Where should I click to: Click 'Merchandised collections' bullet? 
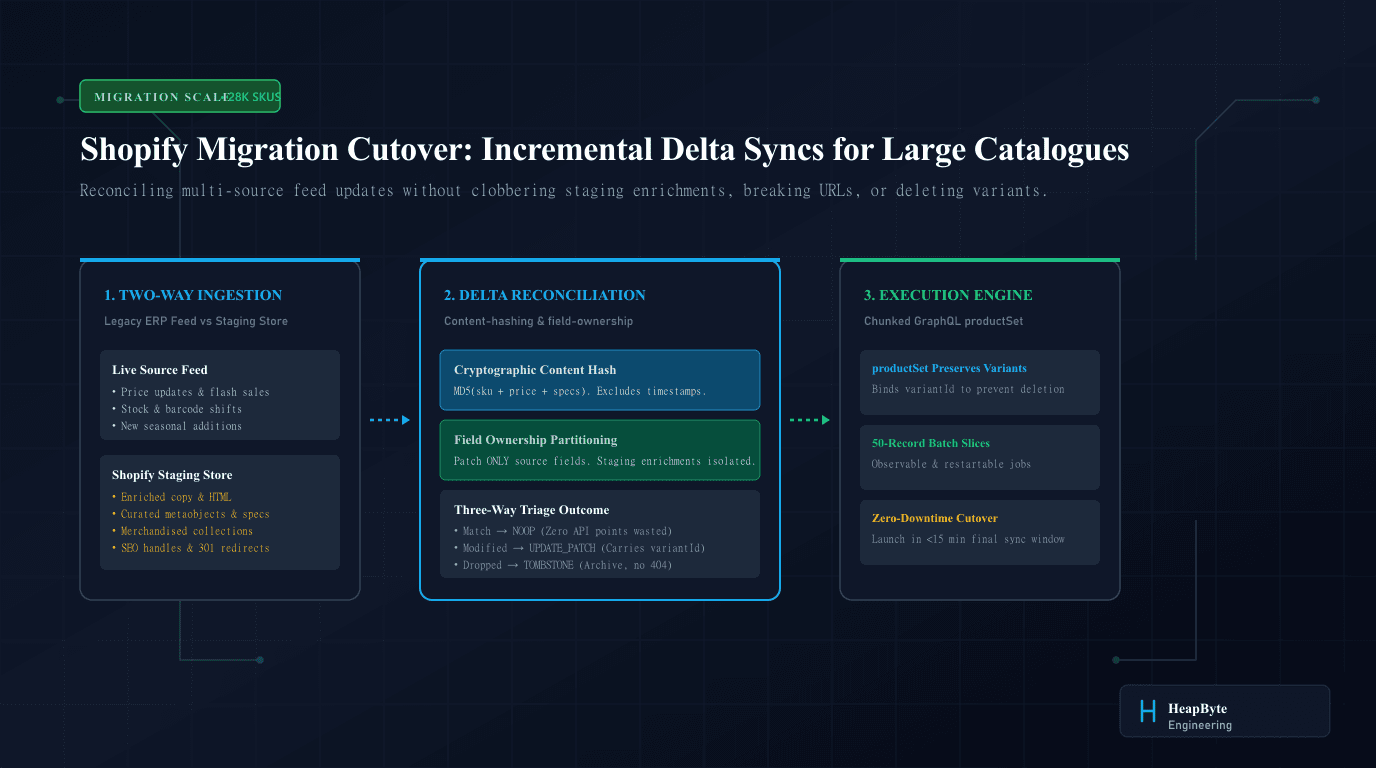[183, 531]
